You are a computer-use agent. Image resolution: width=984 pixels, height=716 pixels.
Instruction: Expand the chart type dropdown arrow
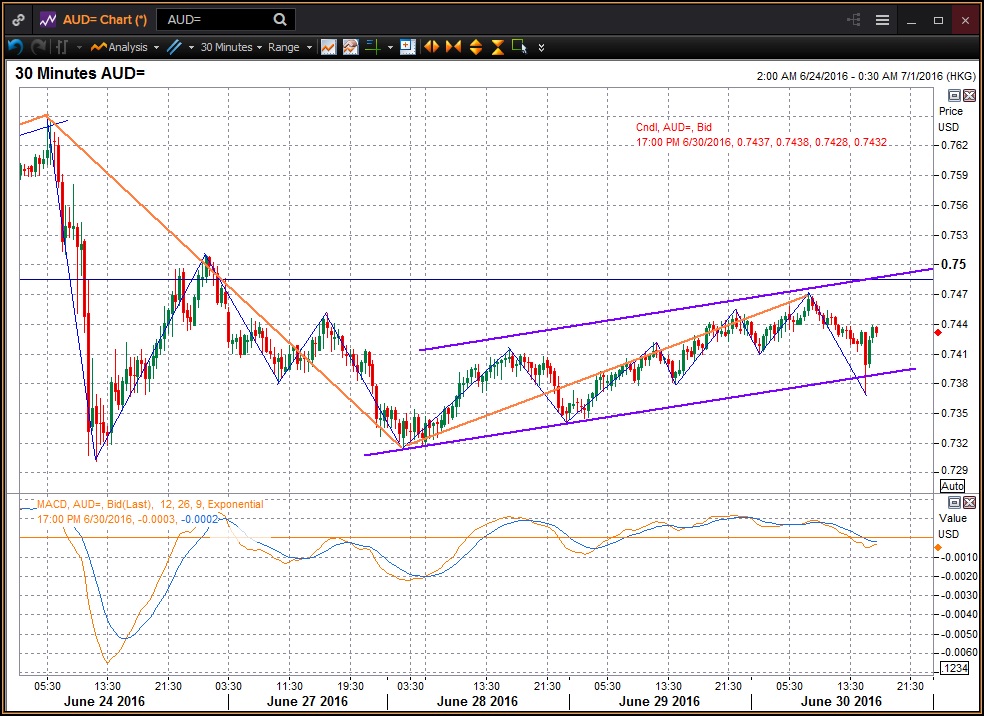(79, 47)
